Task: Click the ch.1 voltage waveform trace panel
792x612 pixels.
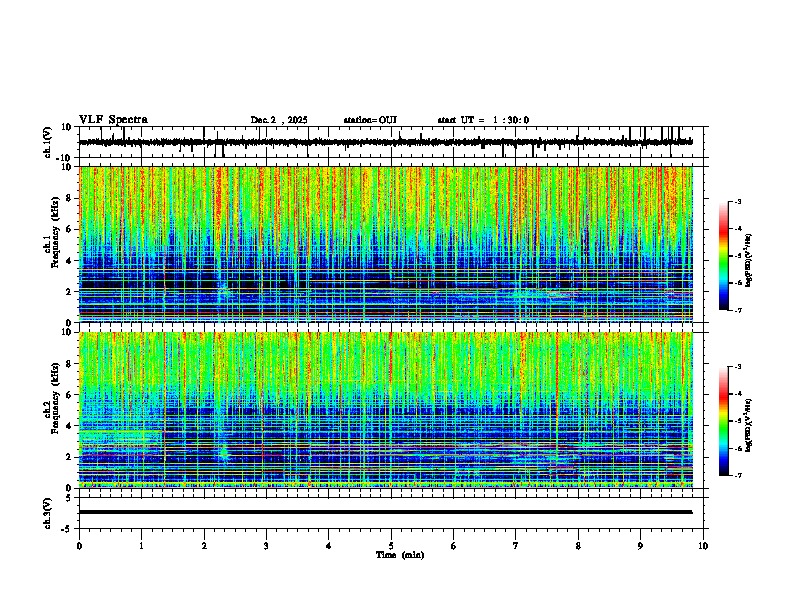Action: click(393, 142)
